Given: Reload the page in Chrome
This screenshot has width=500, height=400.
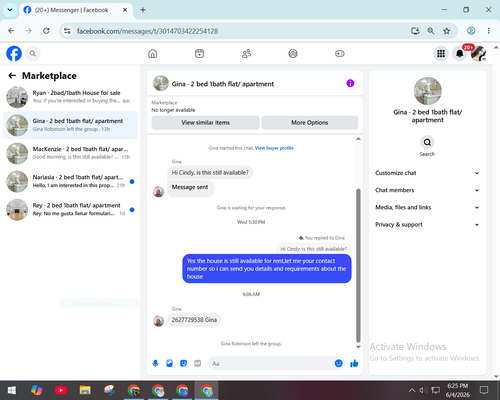Looking at the screenshot, I should (46, 31).
